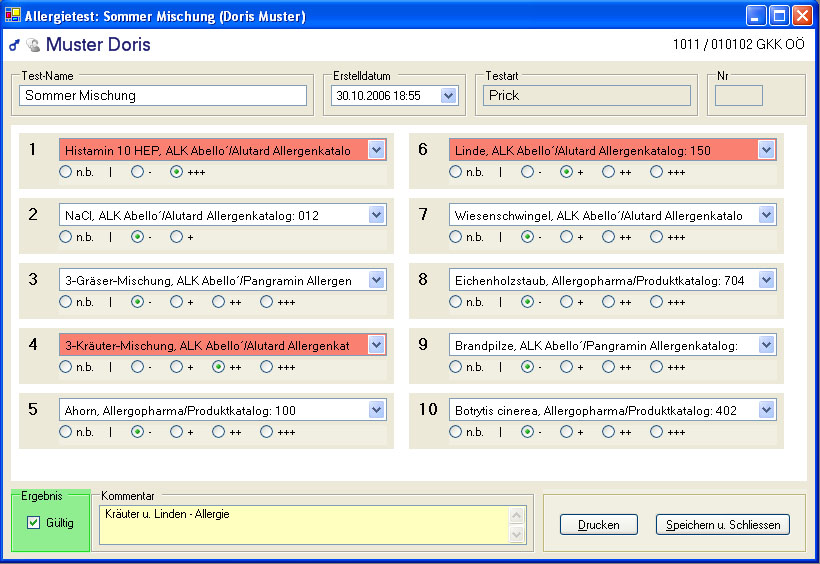Maximize the Allergietest window
Viewport: 820px width, 564px height.
(x=779, y=16)
